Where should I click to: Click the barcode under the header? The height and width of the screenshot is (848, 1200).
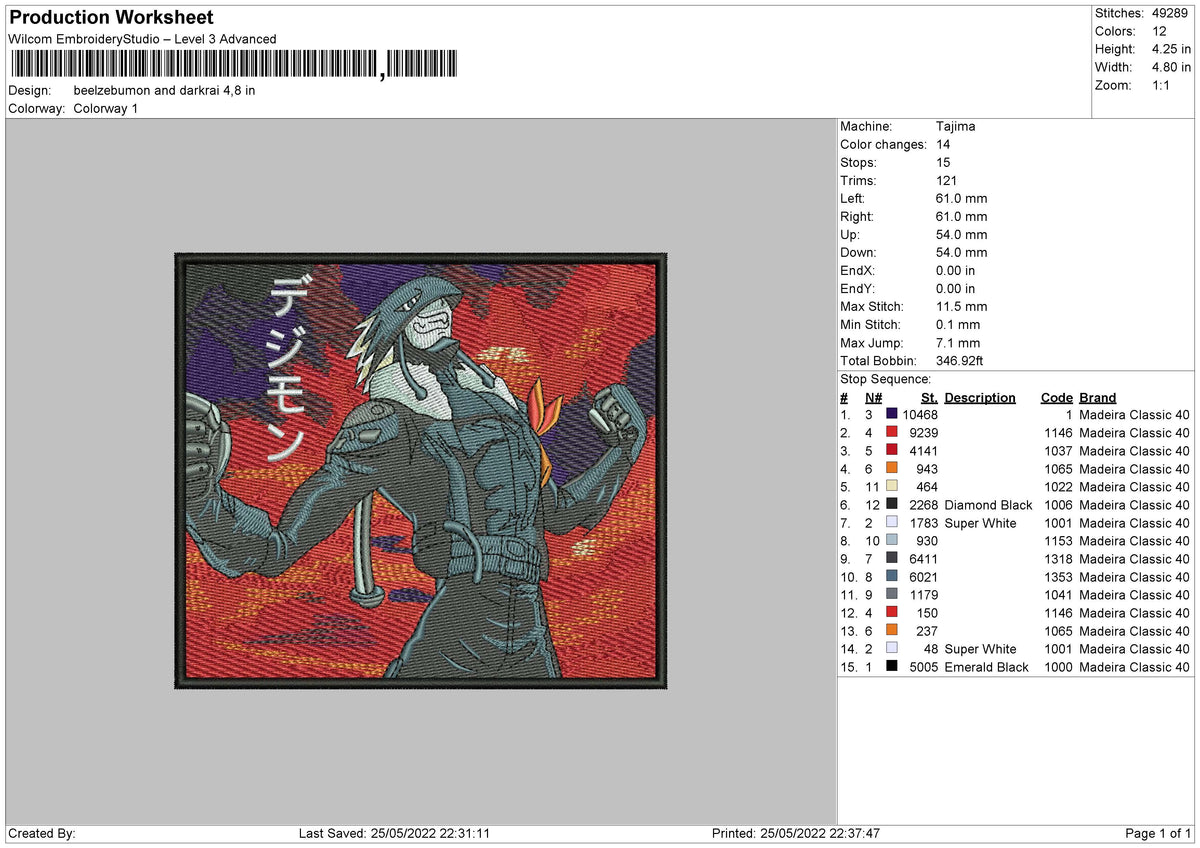(234, 66)
